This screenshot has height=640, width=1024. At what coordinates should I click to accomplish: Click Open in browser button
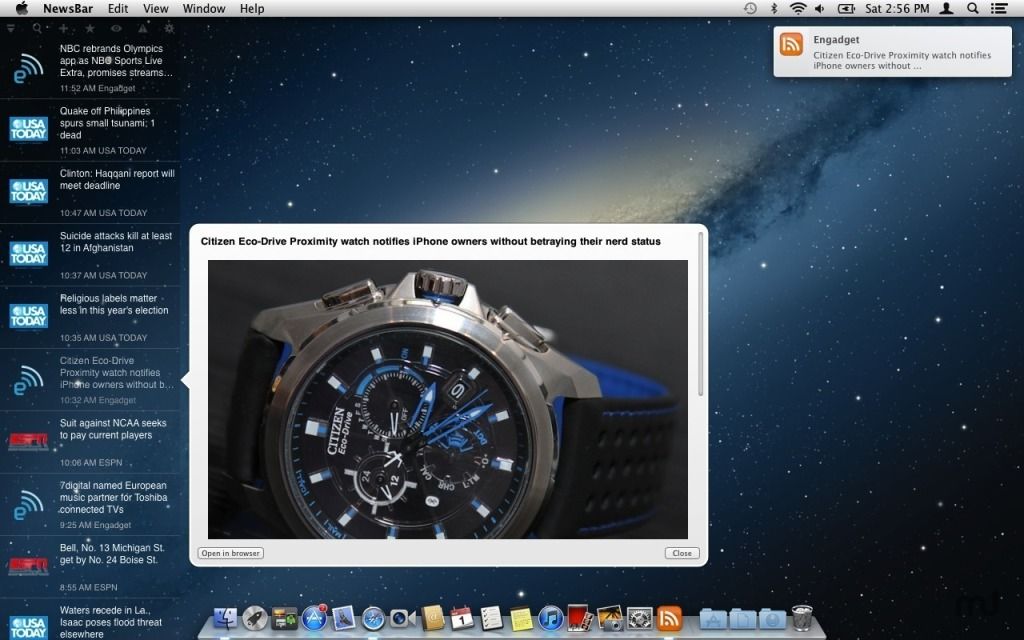[231, 553]
